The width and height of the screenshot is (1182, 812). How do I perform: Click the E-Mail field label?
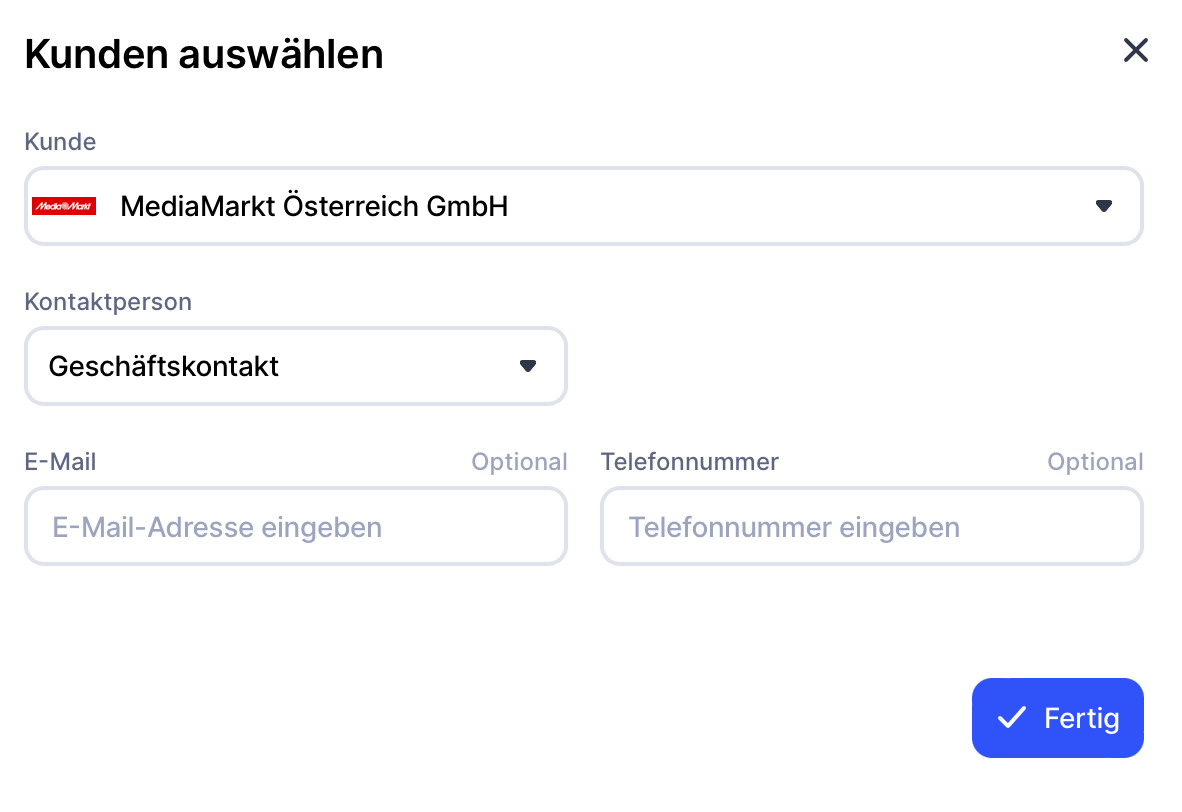click(x=60, y=462)
